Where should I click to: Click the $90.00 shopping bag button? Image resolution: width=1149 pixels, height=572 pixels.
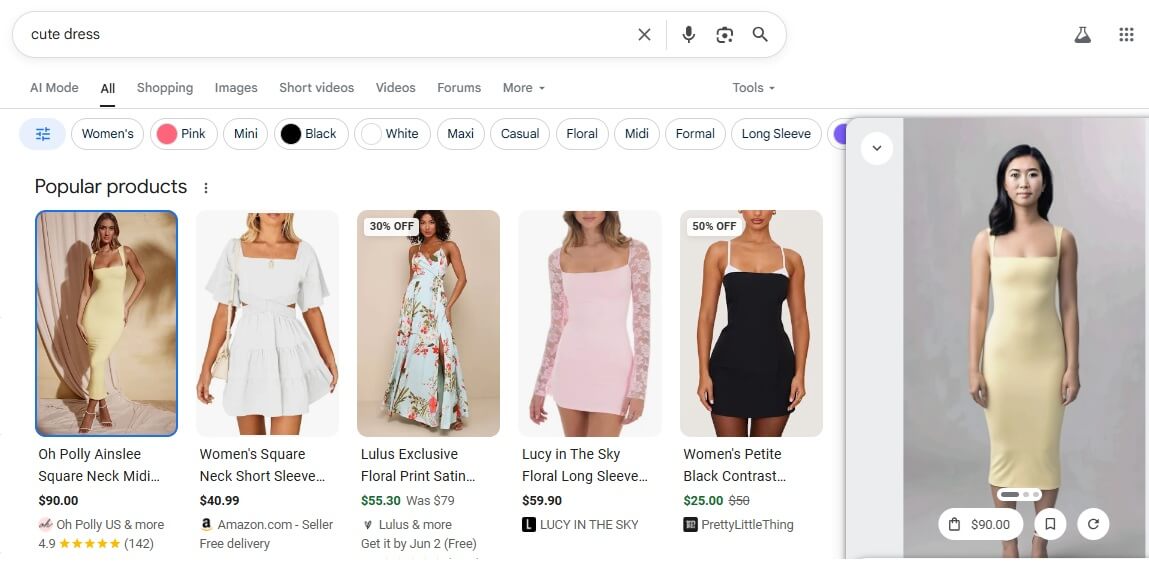980,524
